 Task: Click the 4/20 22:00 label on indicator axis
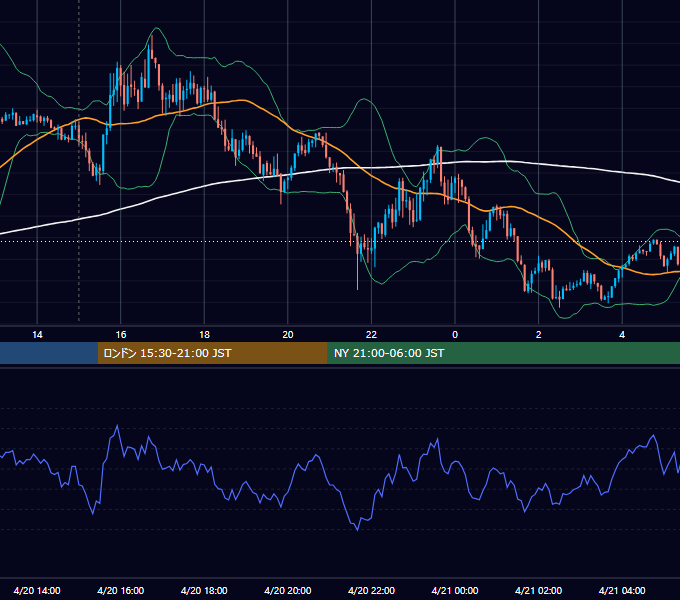click(371, 590)
